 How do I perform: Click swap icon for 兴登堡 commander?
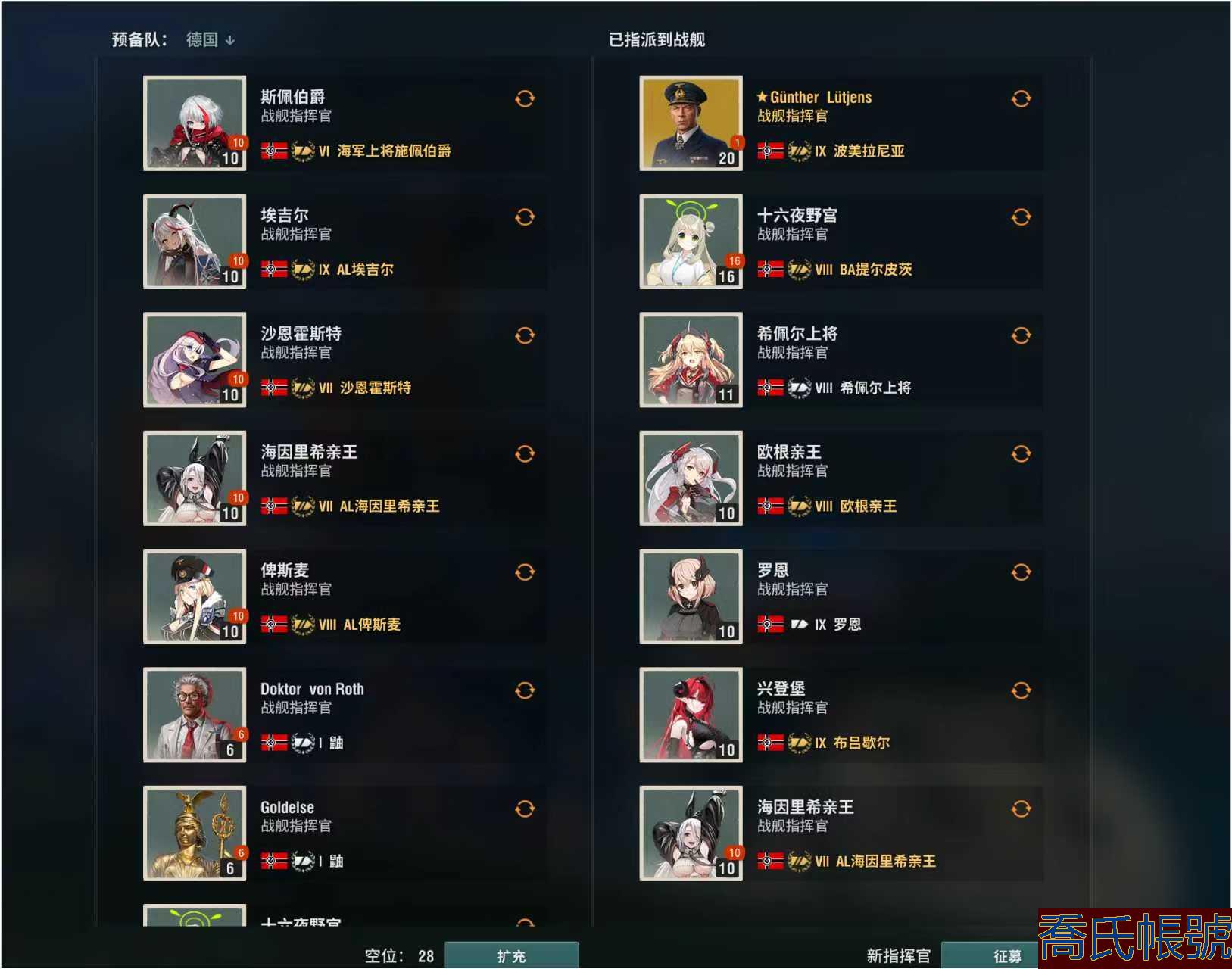(x=1021, y=690)
